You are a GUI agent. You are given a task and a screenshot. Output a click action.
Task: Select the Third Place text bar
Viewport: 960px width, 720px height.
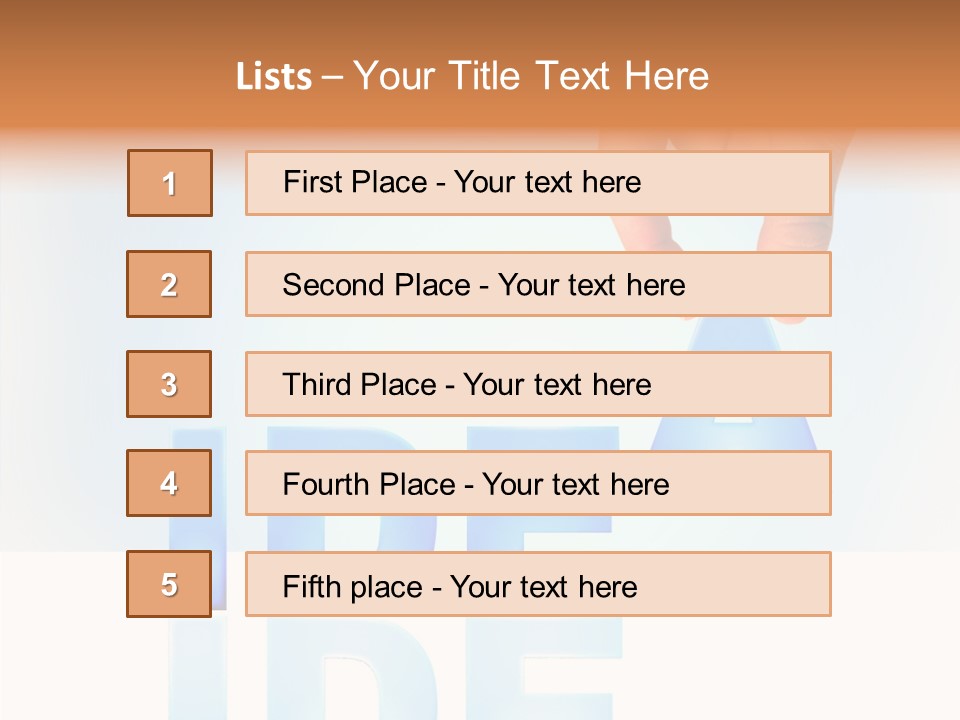[x=538, y=384]
